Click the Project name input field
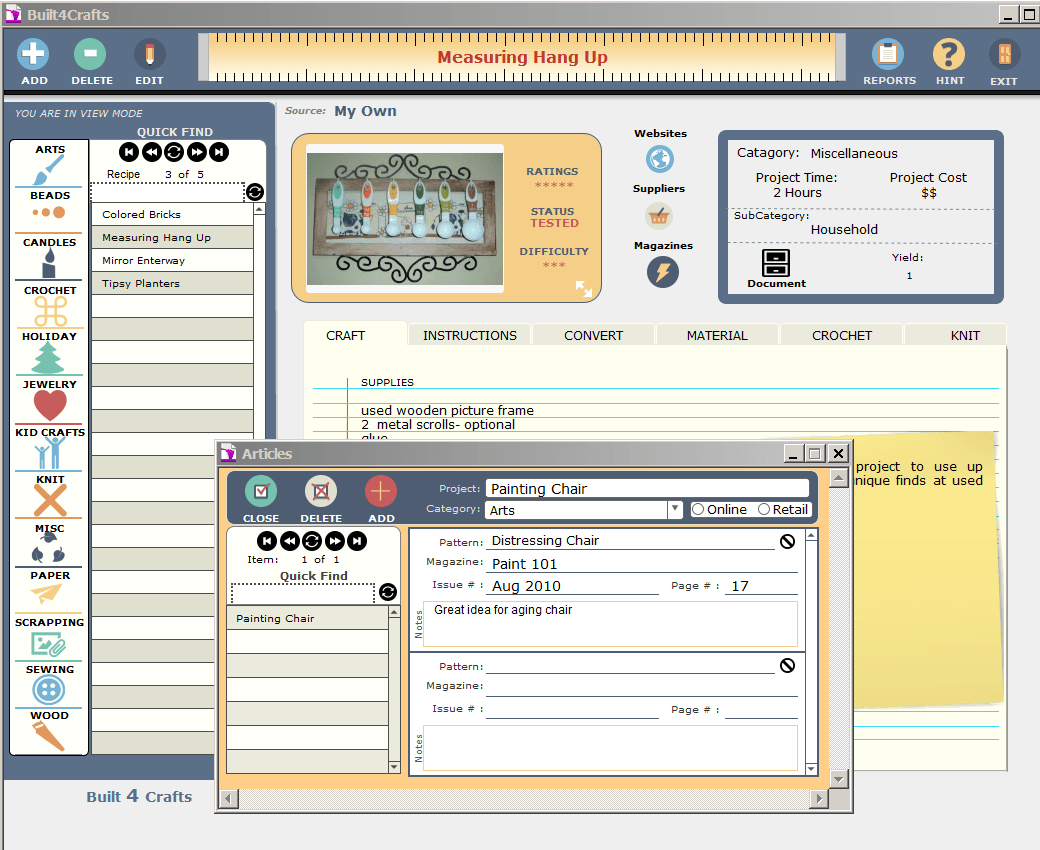This screenshot has width=1040, height=850. 646,489
